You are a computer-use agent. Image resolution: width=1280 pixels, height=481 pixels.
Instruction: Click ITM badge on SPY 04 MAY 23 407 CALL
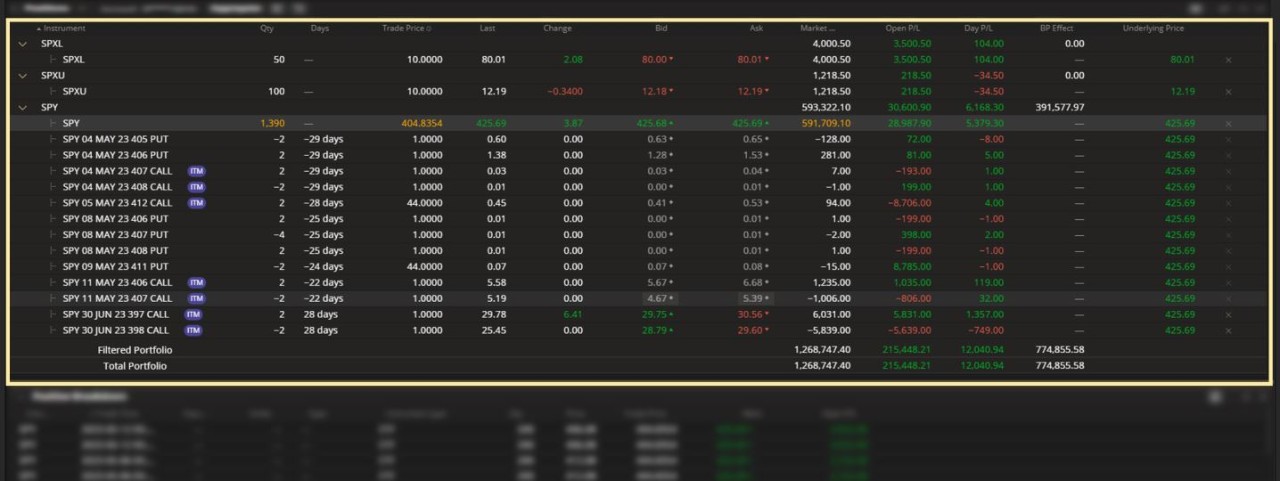(x=197, y=171)
